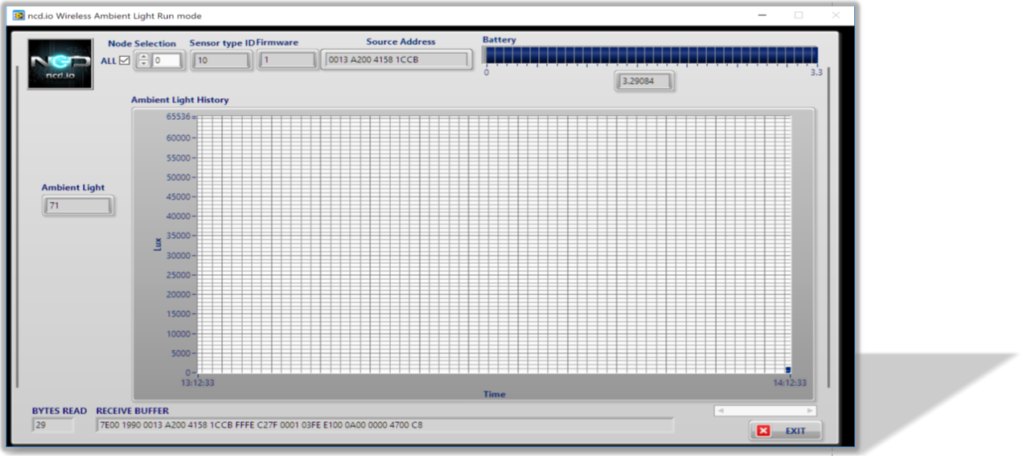Viewport: 1024px width, 456px height.
Task: Click the window title text
Action: pyautogui.click(x=115, y=16)
